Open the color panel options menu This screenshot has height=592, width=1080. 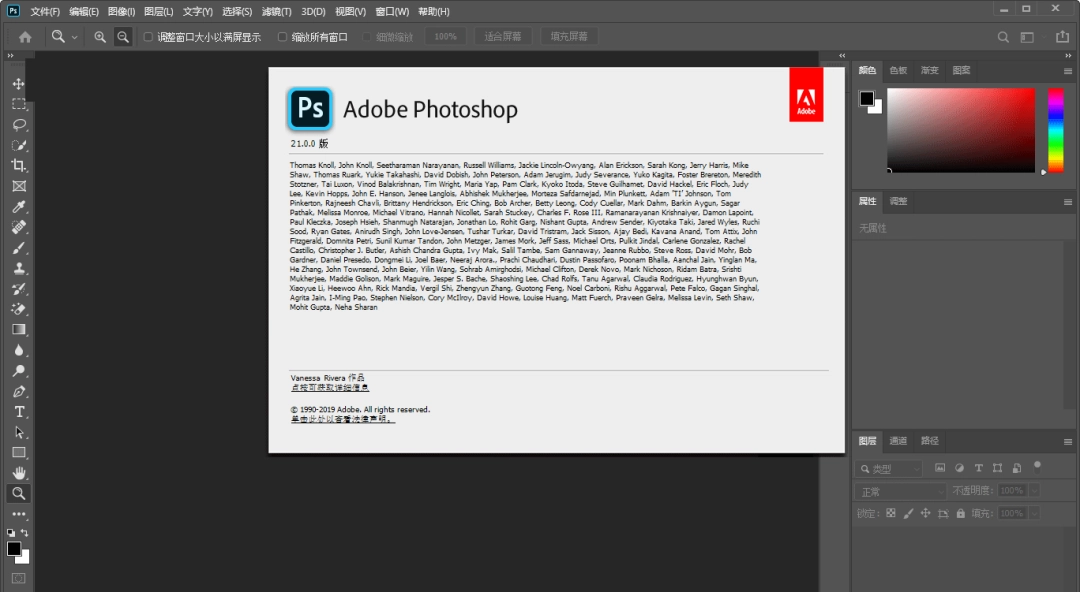pos(1068,71)
